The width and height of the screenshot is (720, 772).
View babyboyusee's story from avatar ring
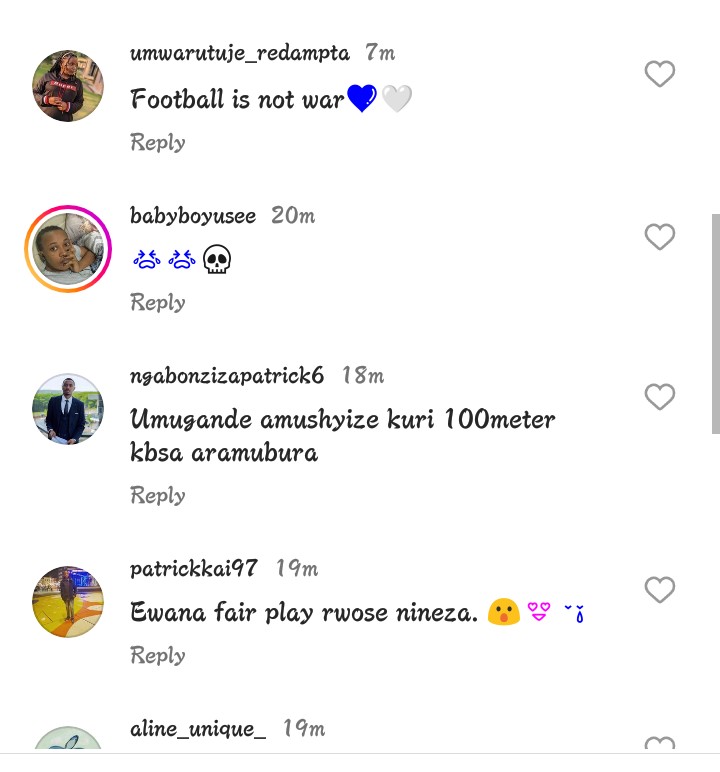pos(68,249)
